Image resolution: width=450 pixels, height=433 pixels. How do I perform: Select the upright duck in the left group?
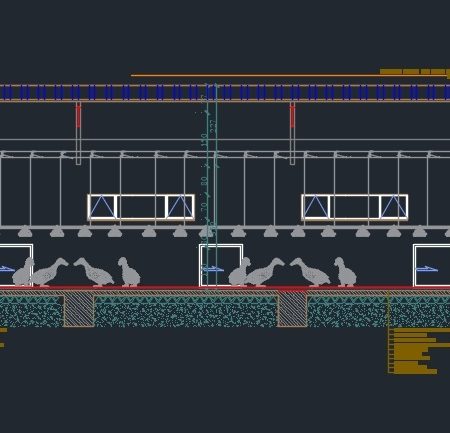click(129, 272)
